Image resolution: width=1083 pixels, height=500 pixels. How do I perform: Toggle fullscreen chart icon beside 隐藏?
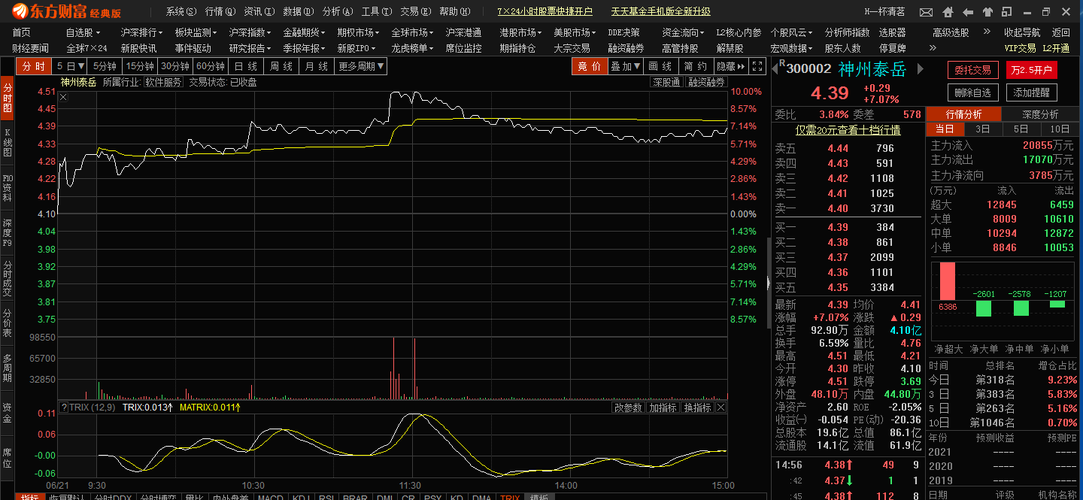758,66
